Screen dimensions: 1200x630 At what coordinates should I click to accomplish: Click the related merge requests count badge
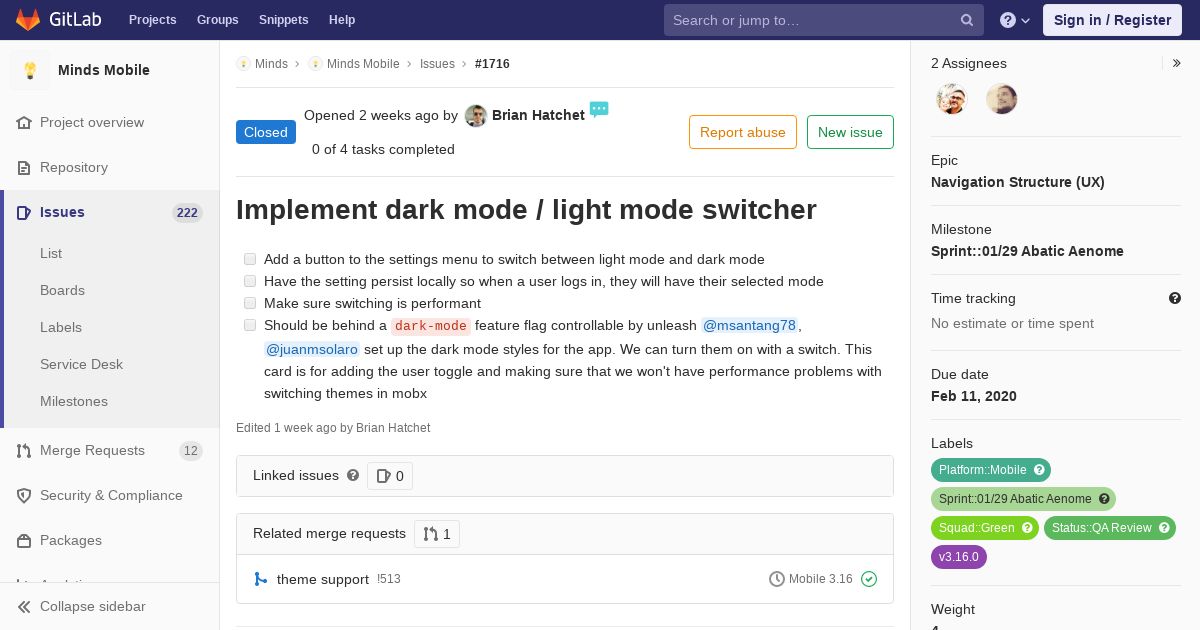pyautogui.click(x=437, y=534)
